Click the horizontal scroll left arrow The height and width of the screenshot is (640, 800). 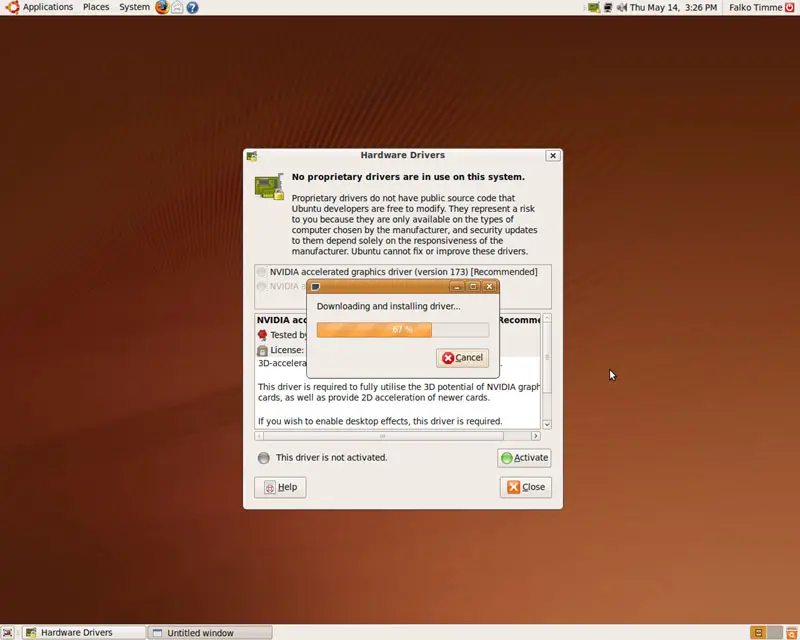[x=259, y=436]
